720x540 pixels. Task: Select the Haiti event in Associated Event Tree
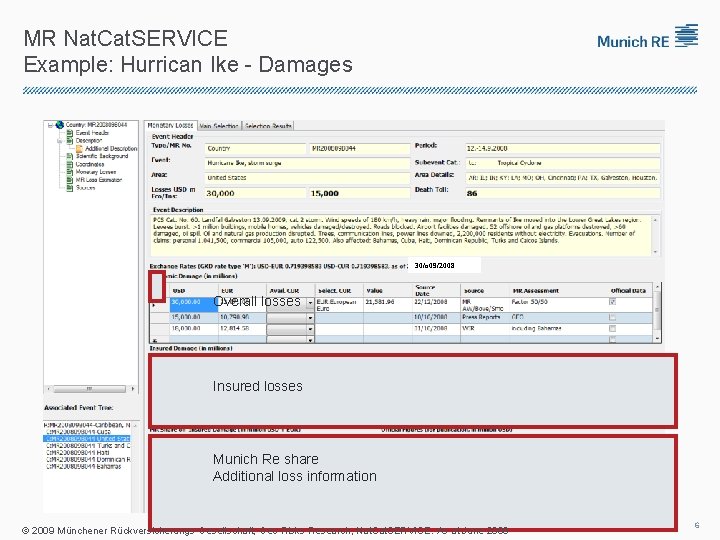pyautogui.click(x=78, y=452)
